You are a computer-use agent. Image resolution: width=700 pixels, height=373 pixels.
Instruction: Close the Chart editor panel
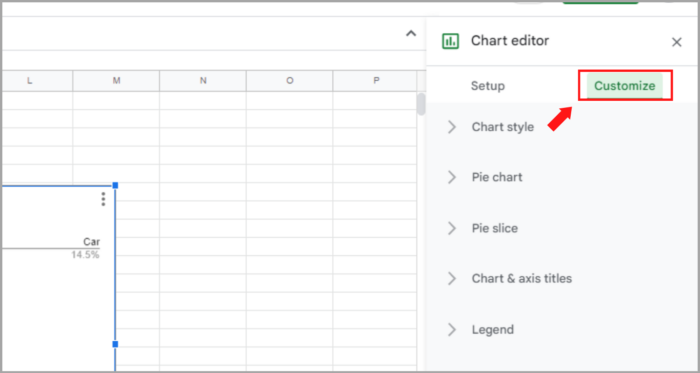(676, 42)
